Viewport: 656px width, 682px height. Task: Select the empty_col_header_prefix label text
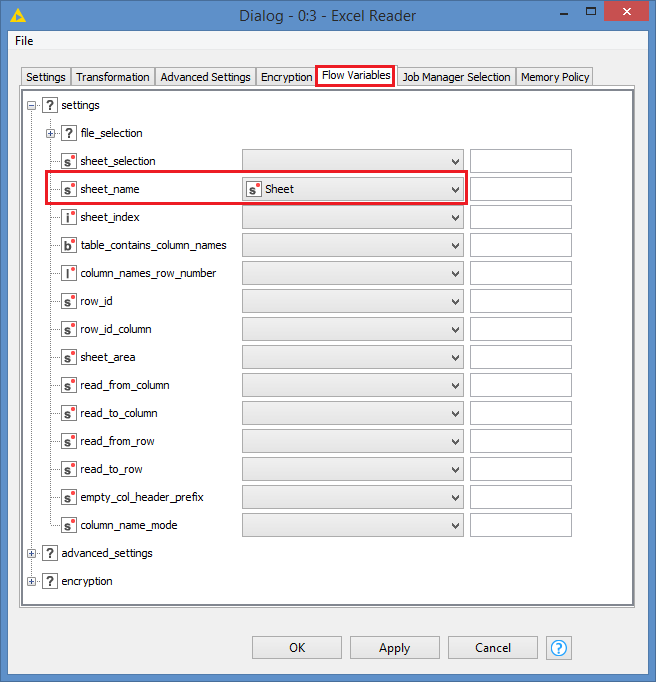pyautogui.click(x=142, y=497)
